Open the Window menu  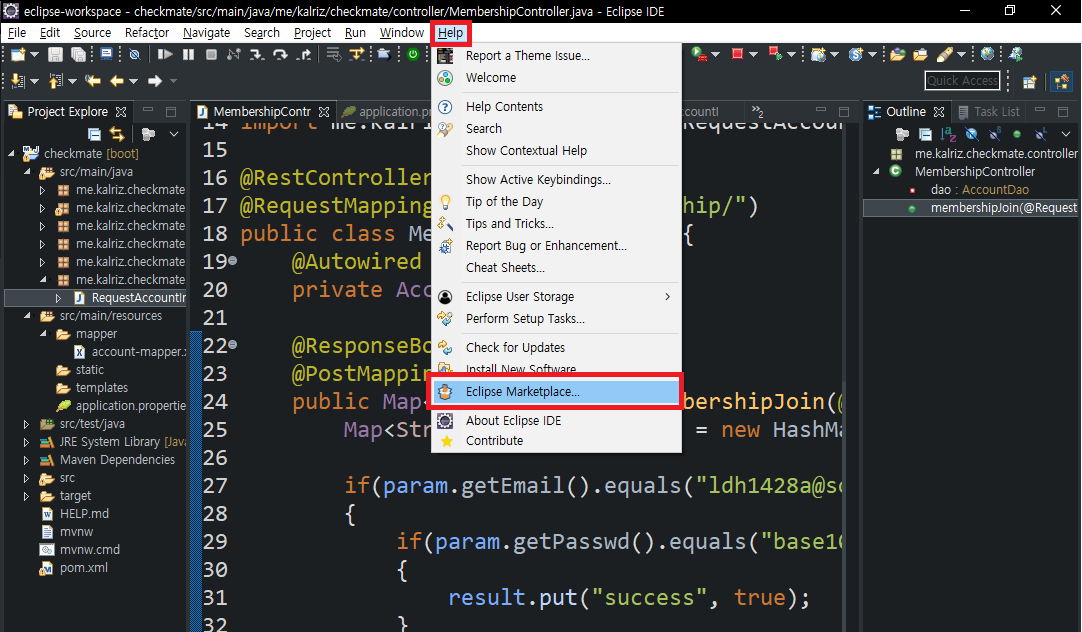(401, 33)
